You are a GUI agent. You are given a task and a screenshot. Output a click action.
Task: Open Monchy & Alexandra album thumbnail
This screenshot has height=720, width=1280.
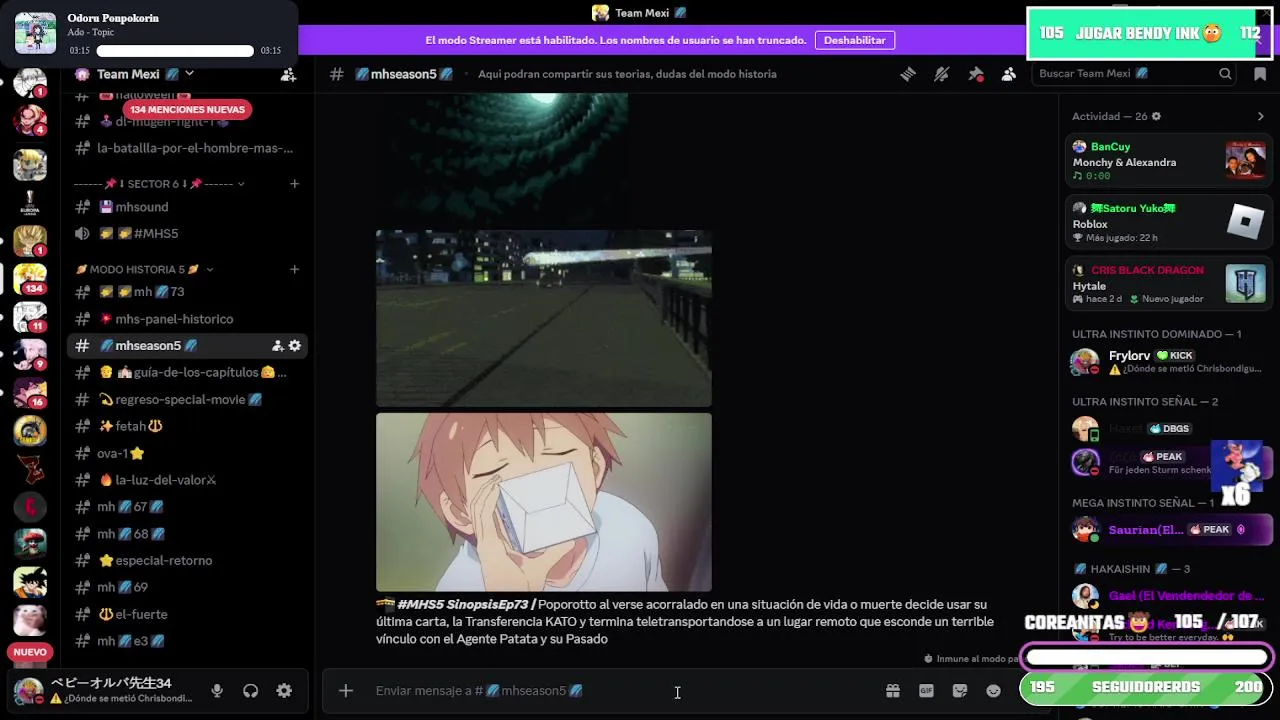(1245, 161)
